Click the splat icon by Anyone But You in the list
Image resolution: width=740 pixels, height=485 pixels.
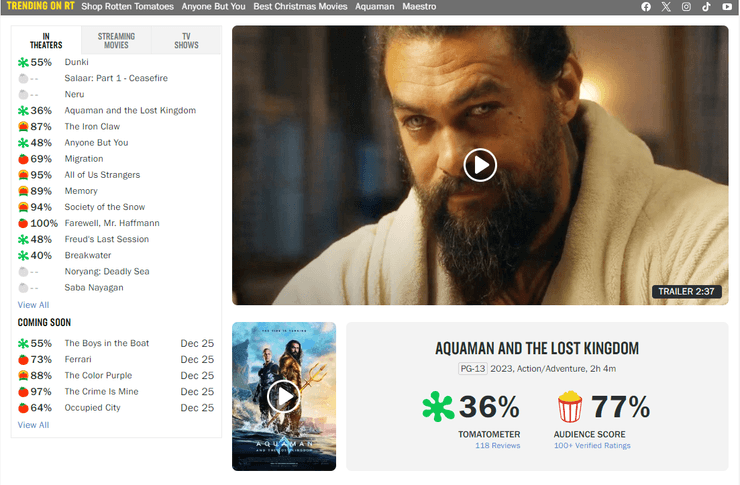coord(23,142)
